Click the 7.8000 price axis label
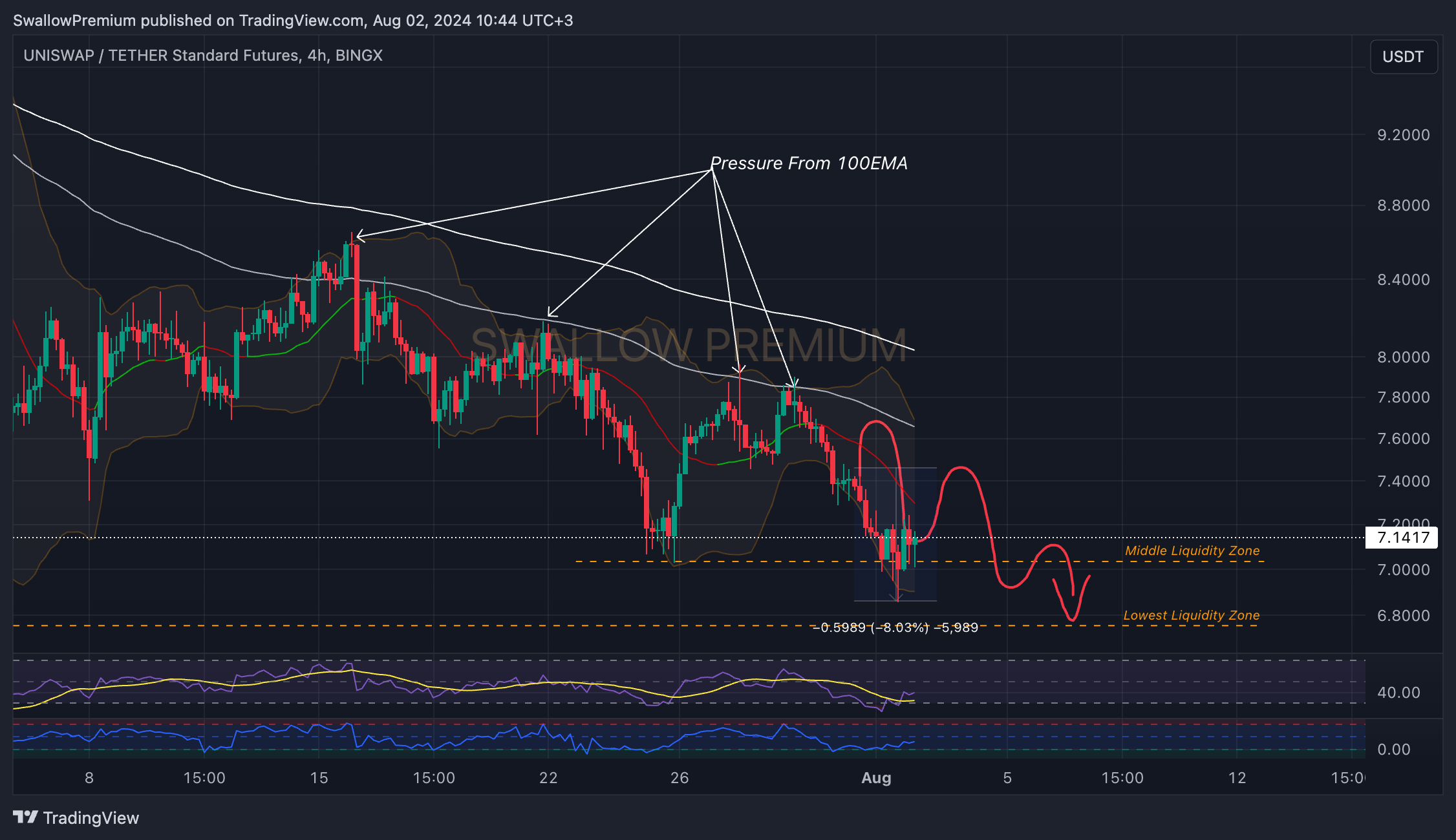This screenshot has width=1456, height=840. click(x=1404, y=397)
